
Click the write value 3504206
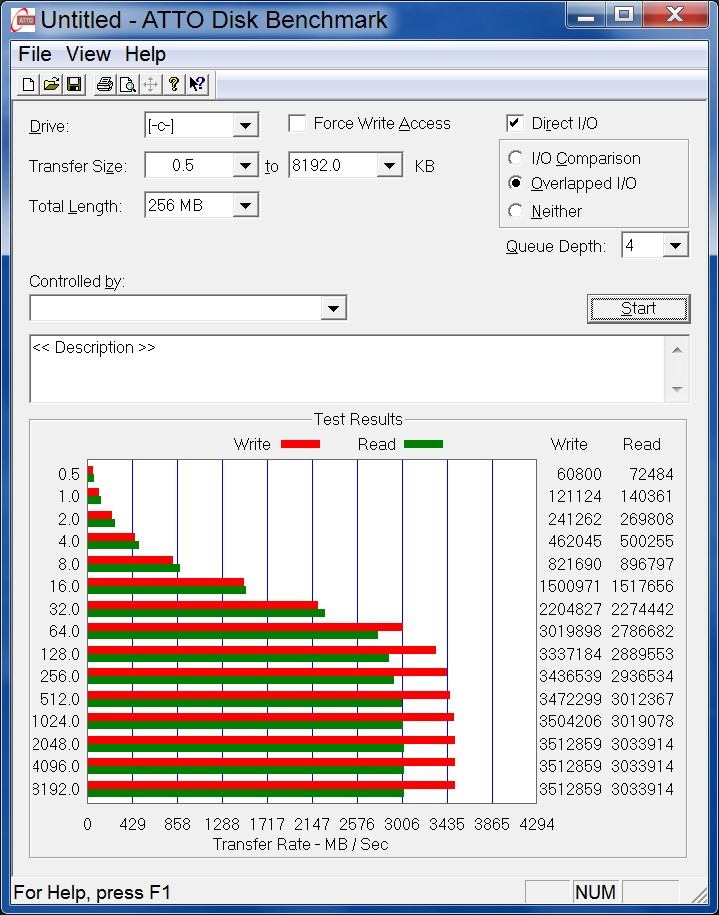pos(570,721)
